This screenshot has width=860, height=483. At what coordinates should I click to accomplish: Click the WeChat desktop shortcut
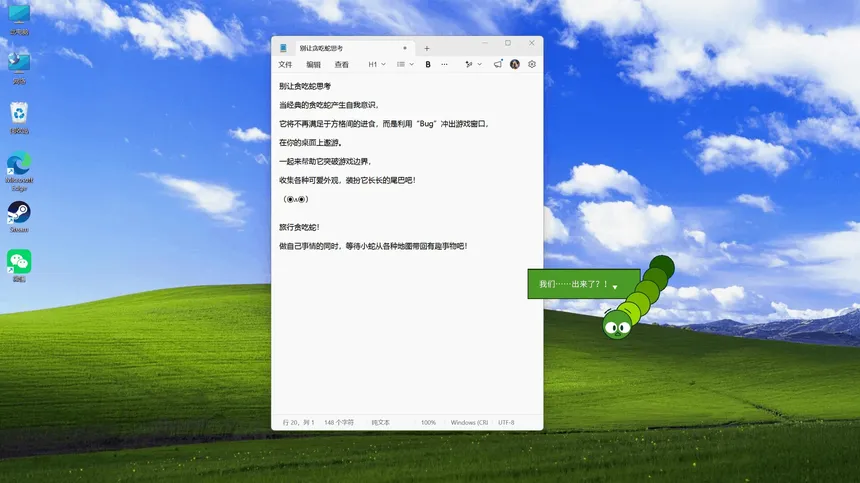19,265
